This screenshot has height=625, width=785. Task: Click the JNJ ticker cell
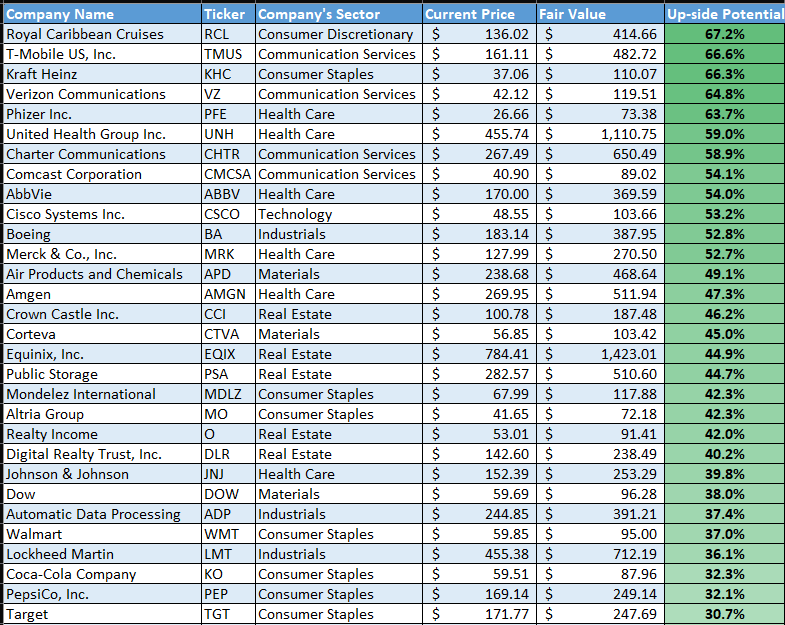click(x=228, y=474)
